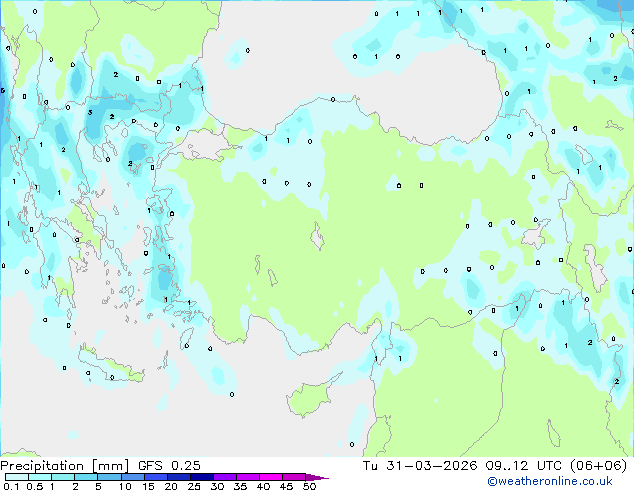Click the '50' legend scale value
This screenshot has height=490, width=634.
[310, 486]
